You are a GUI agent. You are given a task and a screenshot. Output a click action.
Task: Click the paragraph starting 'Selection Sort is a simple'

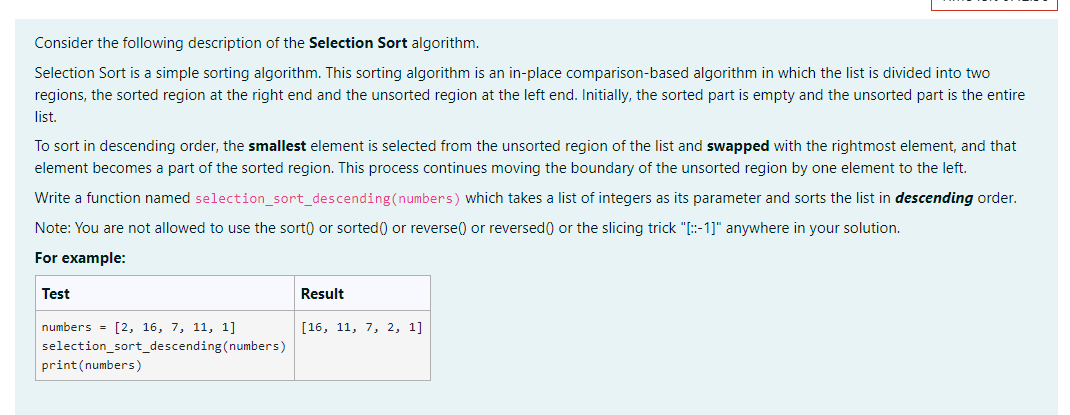point(530,95)
